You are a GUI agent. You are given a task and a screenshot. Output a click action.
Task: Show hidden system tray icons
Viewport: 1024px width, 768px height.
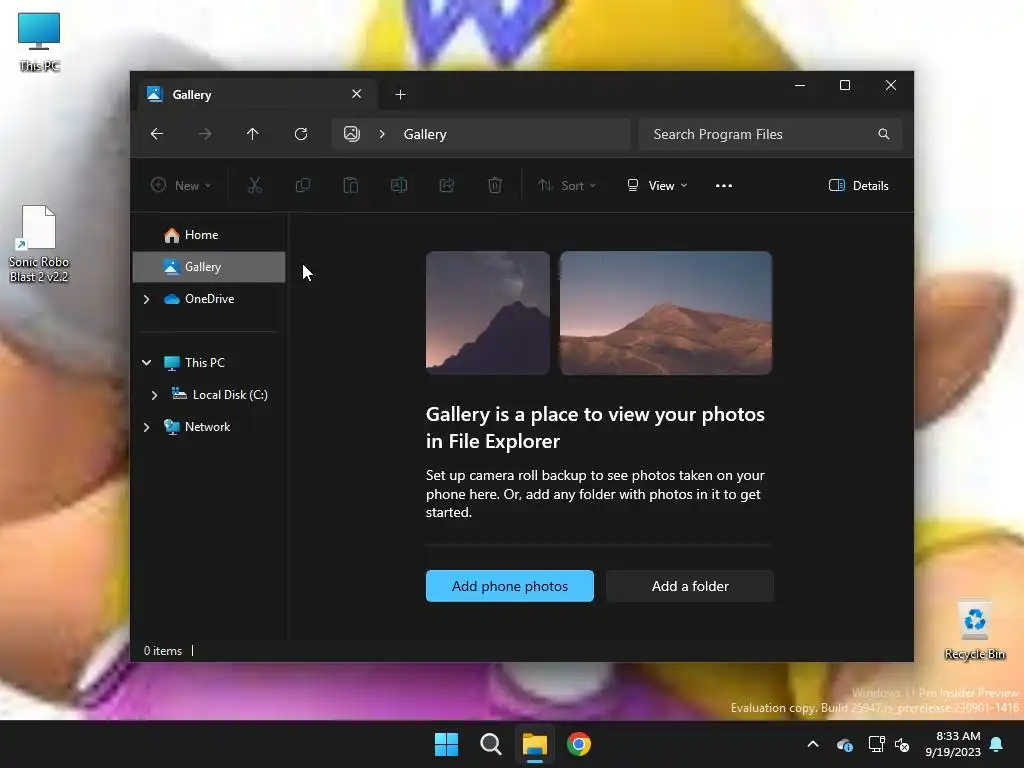[x=813, y=744]
